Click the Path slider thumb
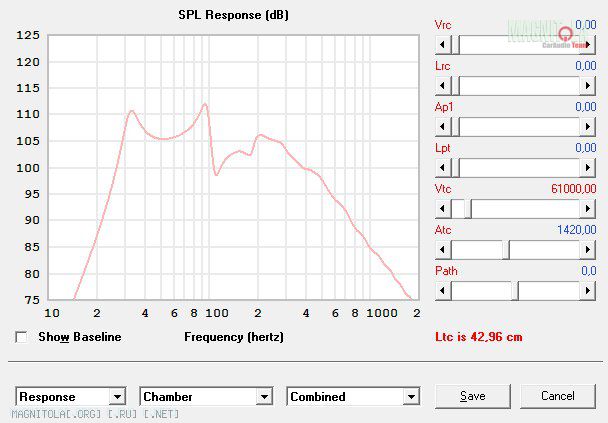Viewport: 608px width, 423px height. coord(515,290)
